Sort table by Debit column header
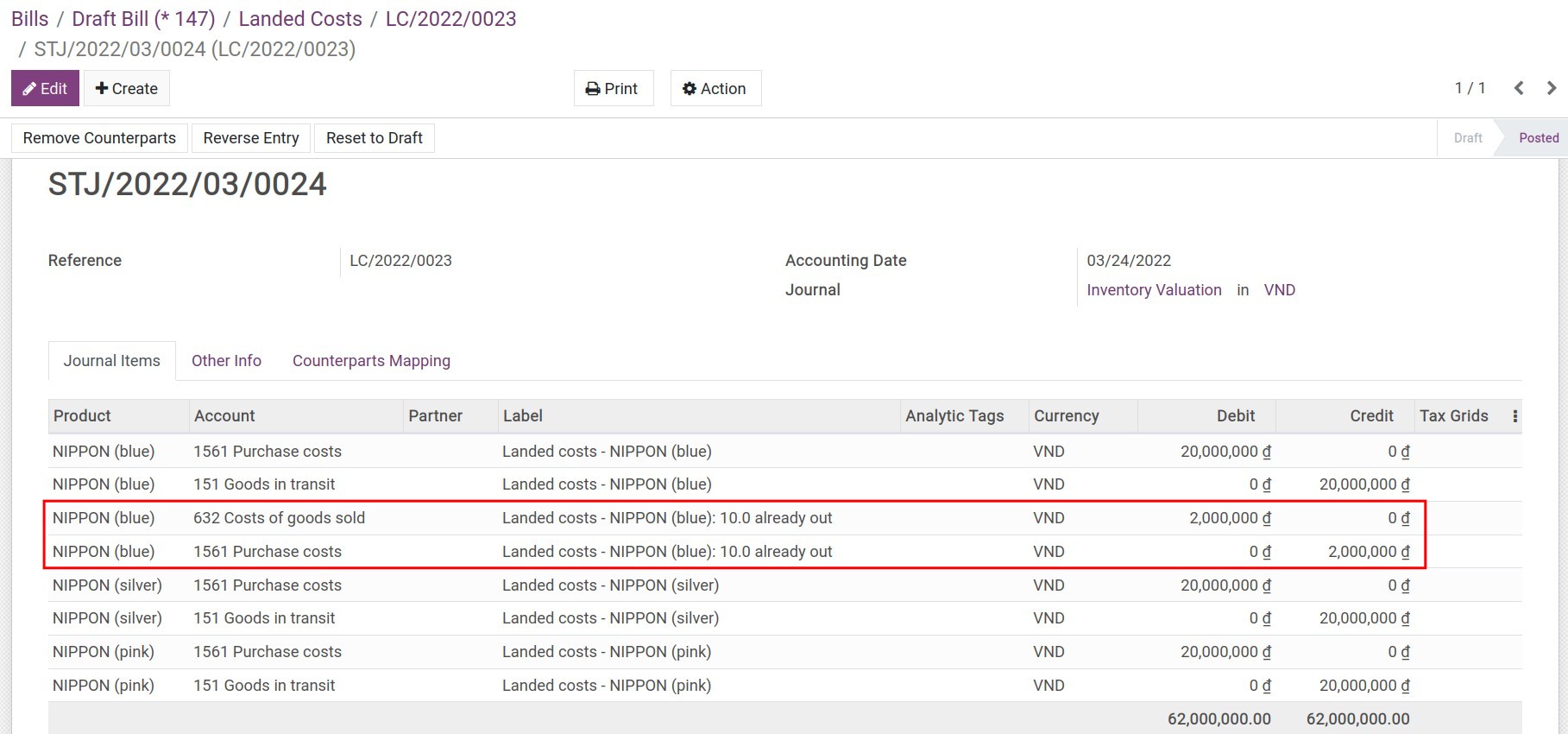This screenshot has height=734, width=1568. pos(1235,416)
